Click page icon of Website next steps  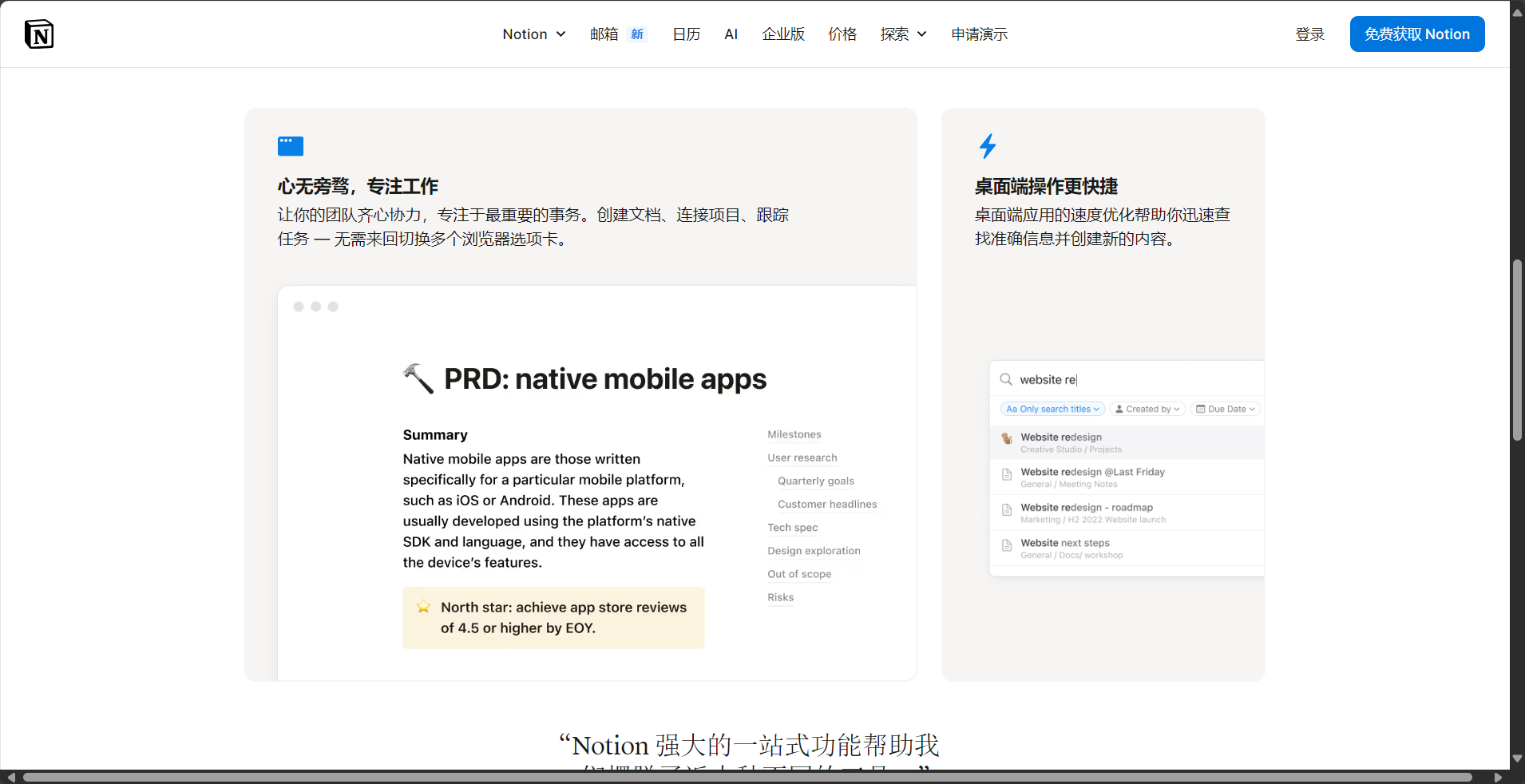1007,545
